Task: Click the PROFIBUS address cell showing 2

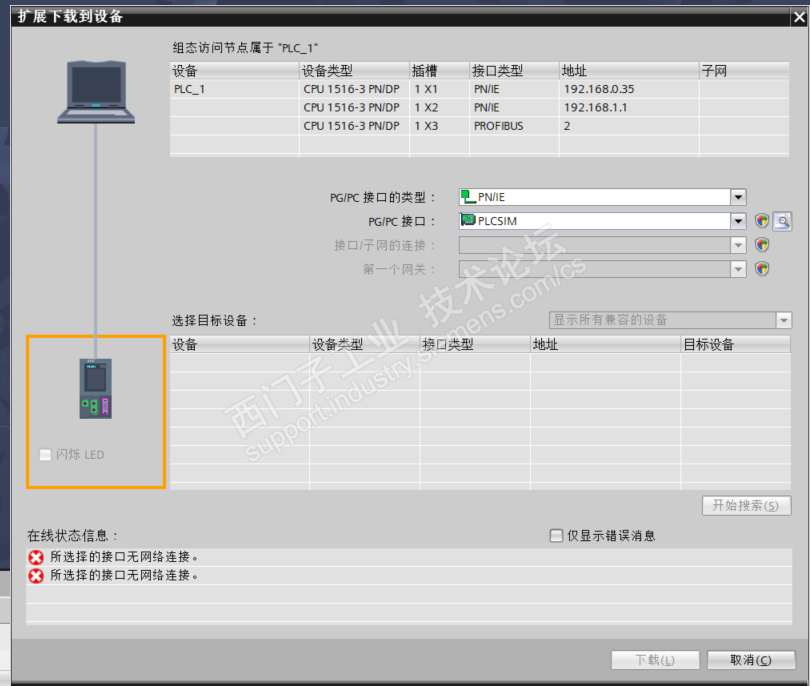Action: 629,126
